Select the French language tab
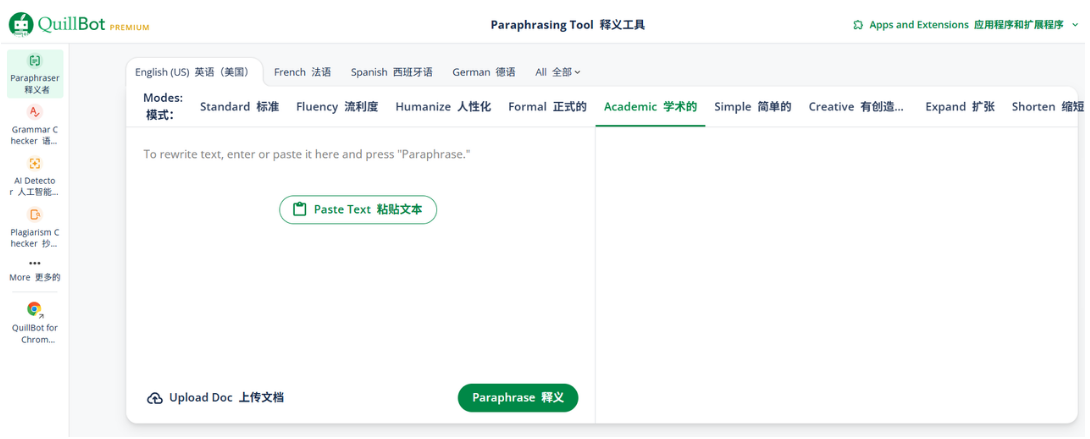 (x=302, y=72)
